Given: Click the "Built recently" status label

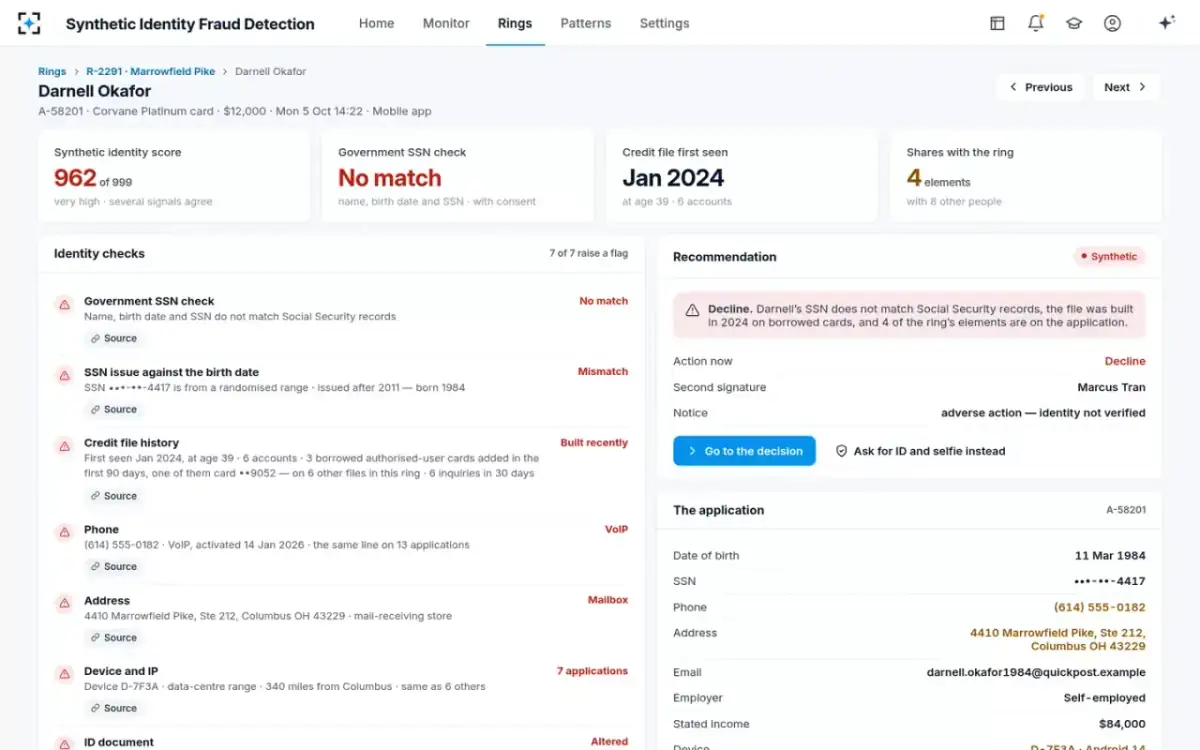Looking at the screenshot, I should coord(594,443).
